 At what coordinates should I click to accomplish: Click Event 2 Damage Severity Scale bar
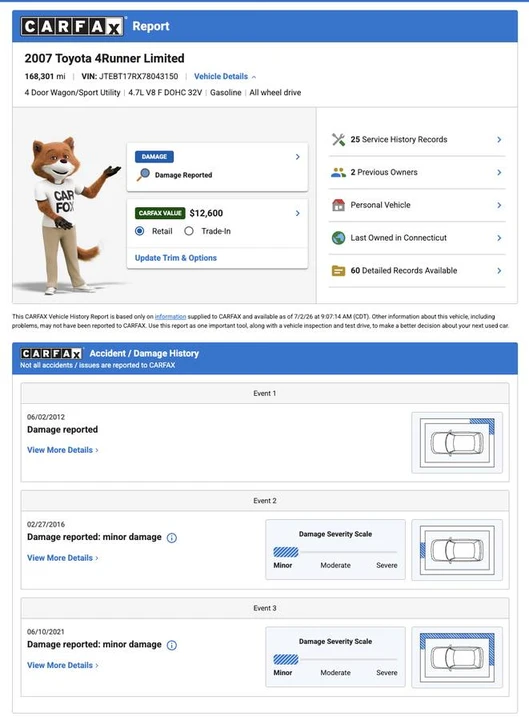(335, 552)
